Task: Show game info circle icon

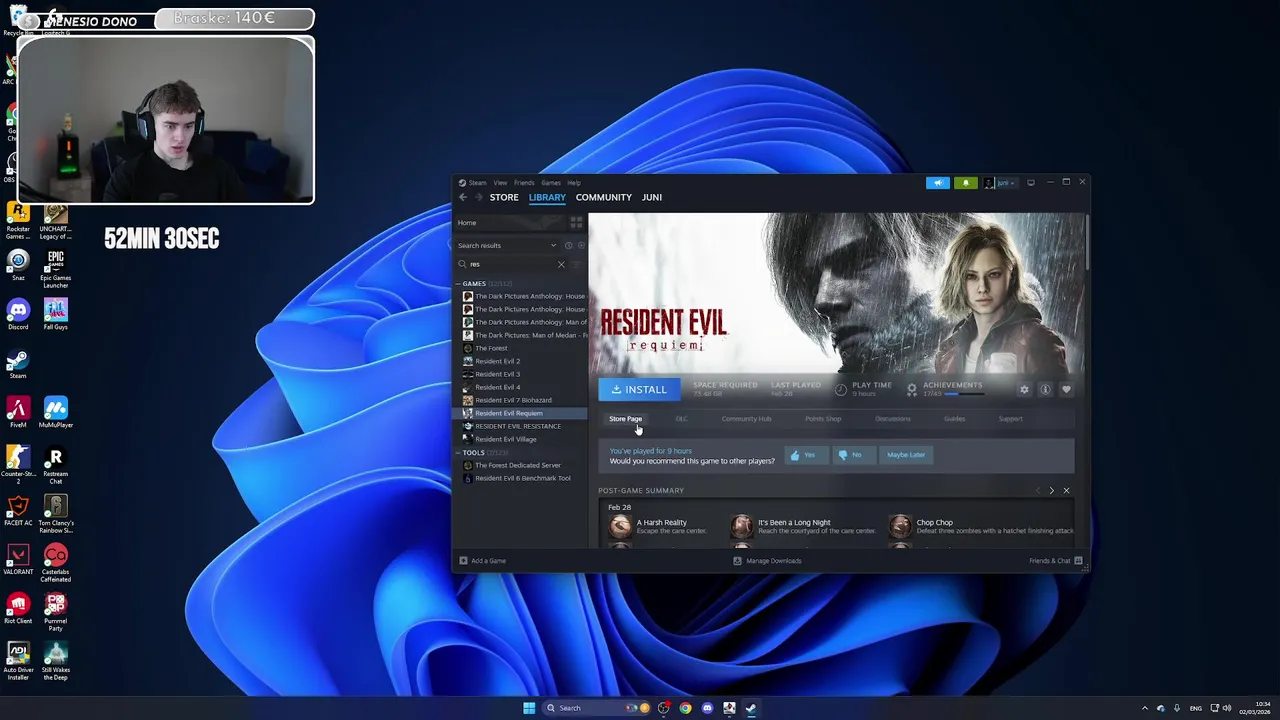Action: tap(1045, 390)
